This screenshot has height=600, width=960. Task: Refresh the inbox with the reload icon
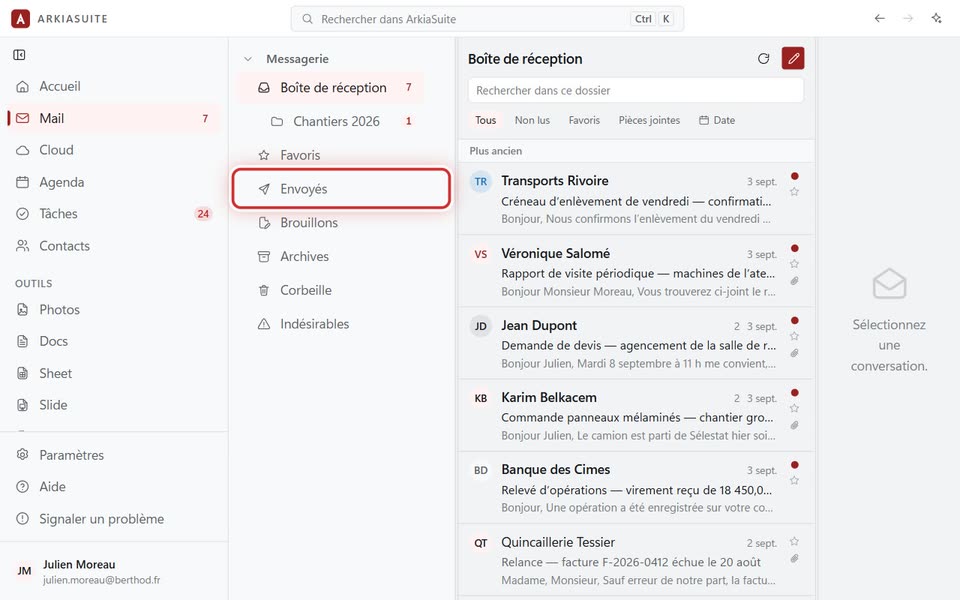pos(763,59)
